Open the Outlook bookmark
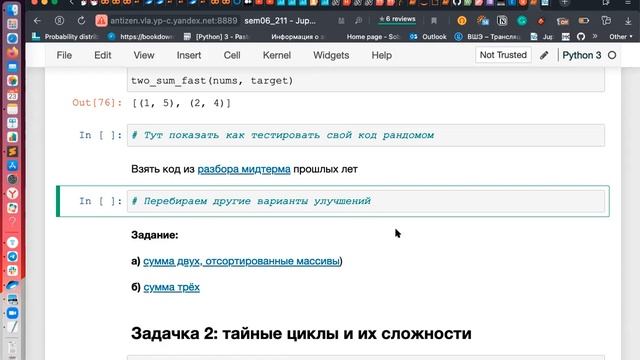Screen dimensions: 640x360 (x=429, y=37)
